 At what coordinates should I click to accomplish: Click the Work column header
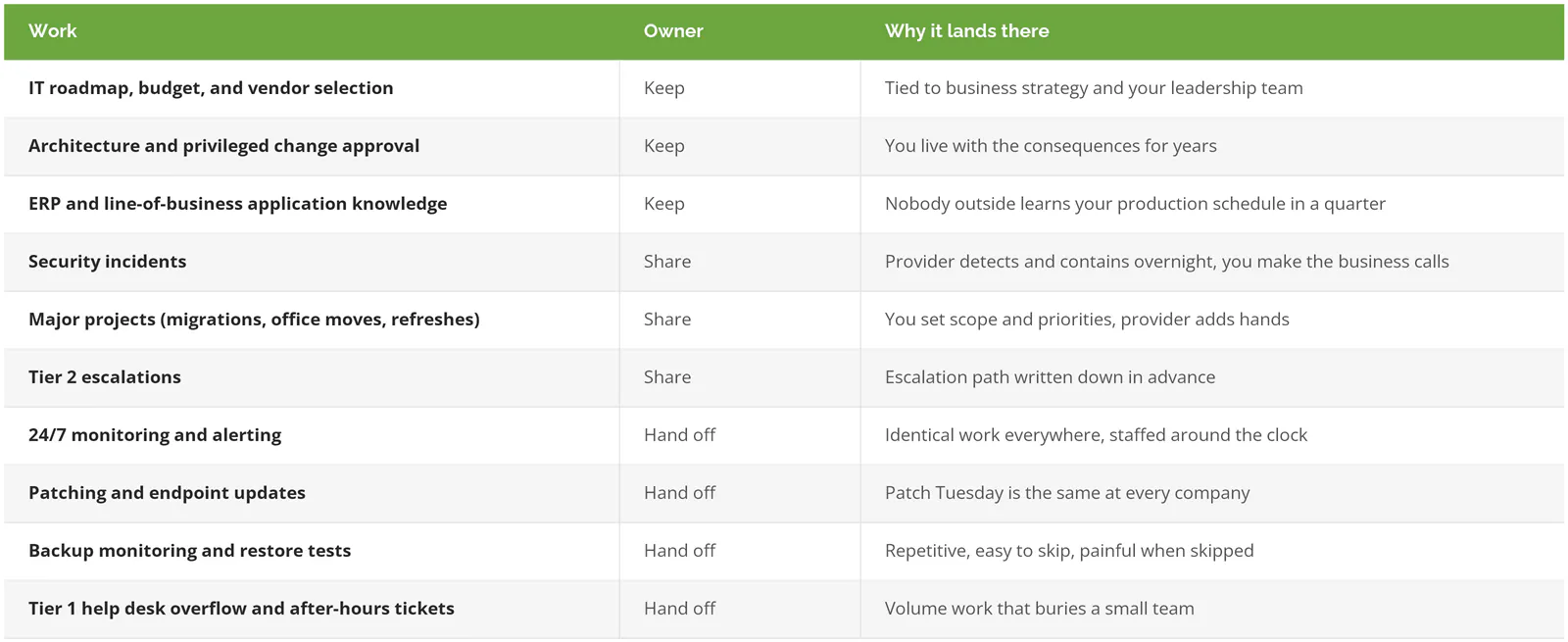(x=53, y=31)
